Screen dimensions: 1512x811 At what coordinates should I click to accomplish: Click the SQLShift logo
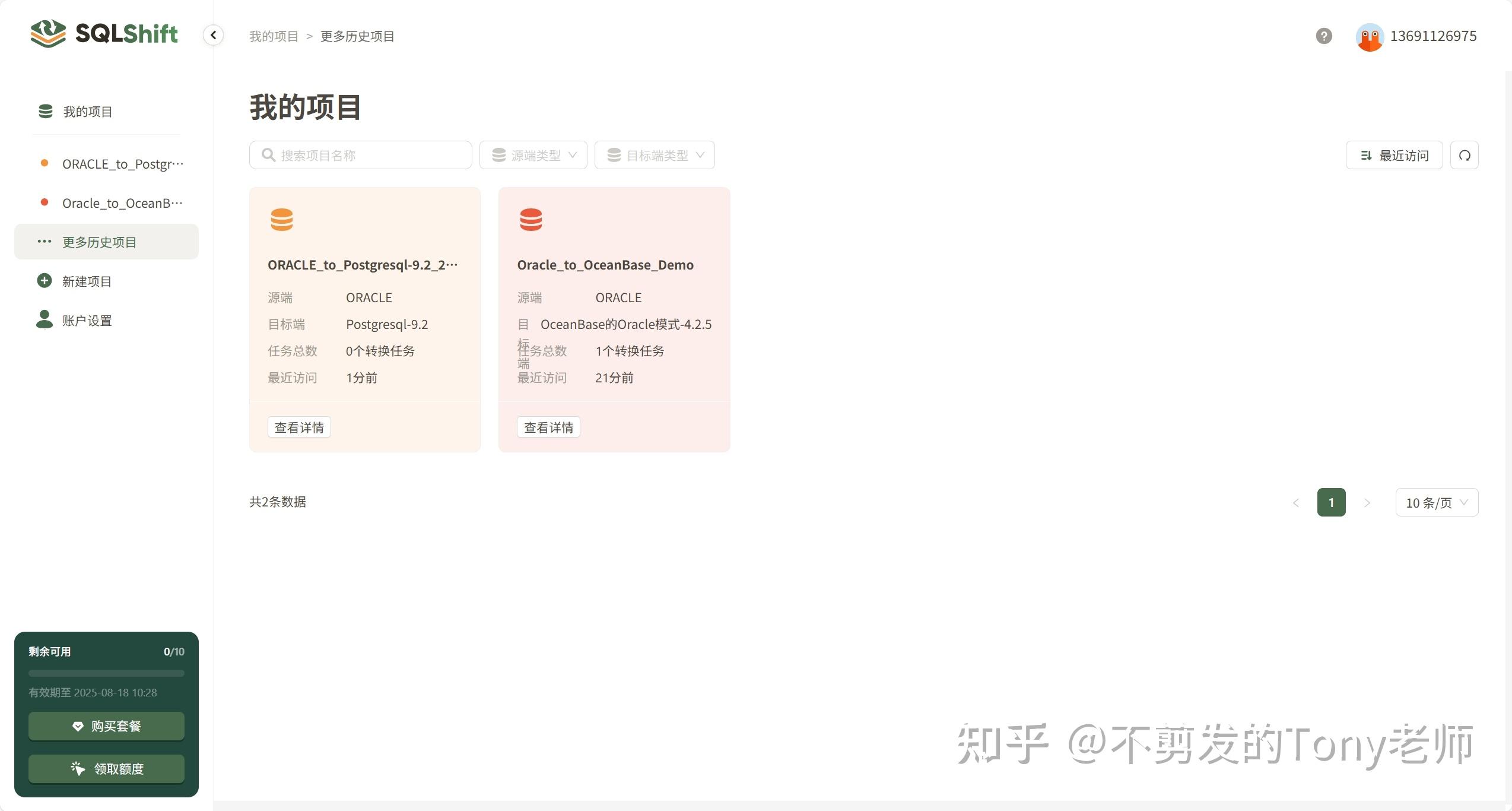103,34
